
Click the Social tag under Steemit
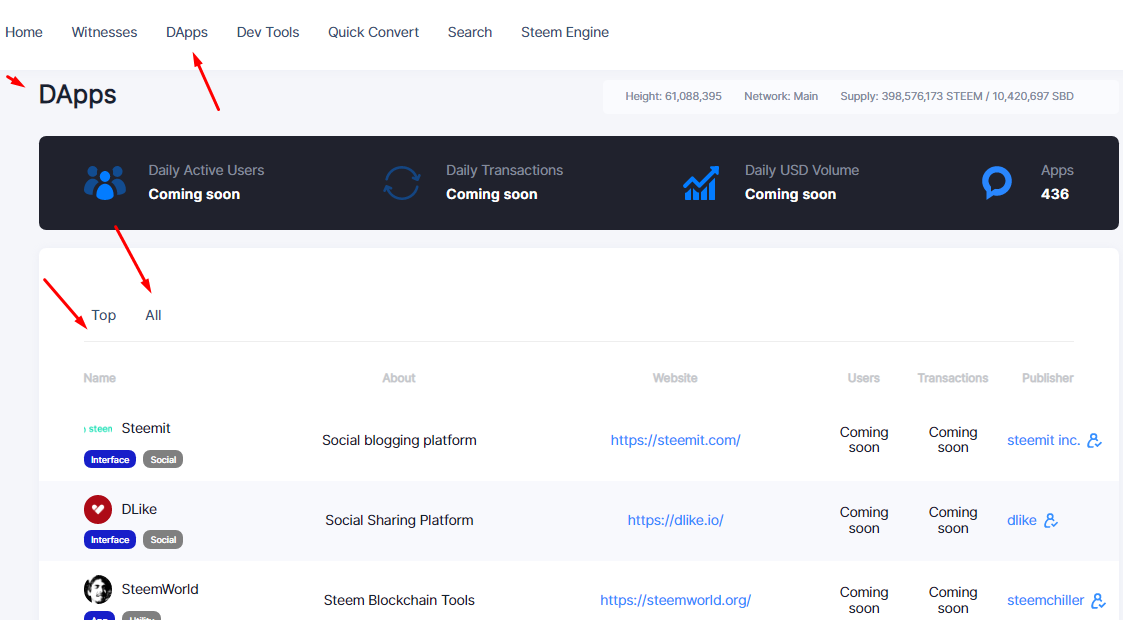[163, 460]
